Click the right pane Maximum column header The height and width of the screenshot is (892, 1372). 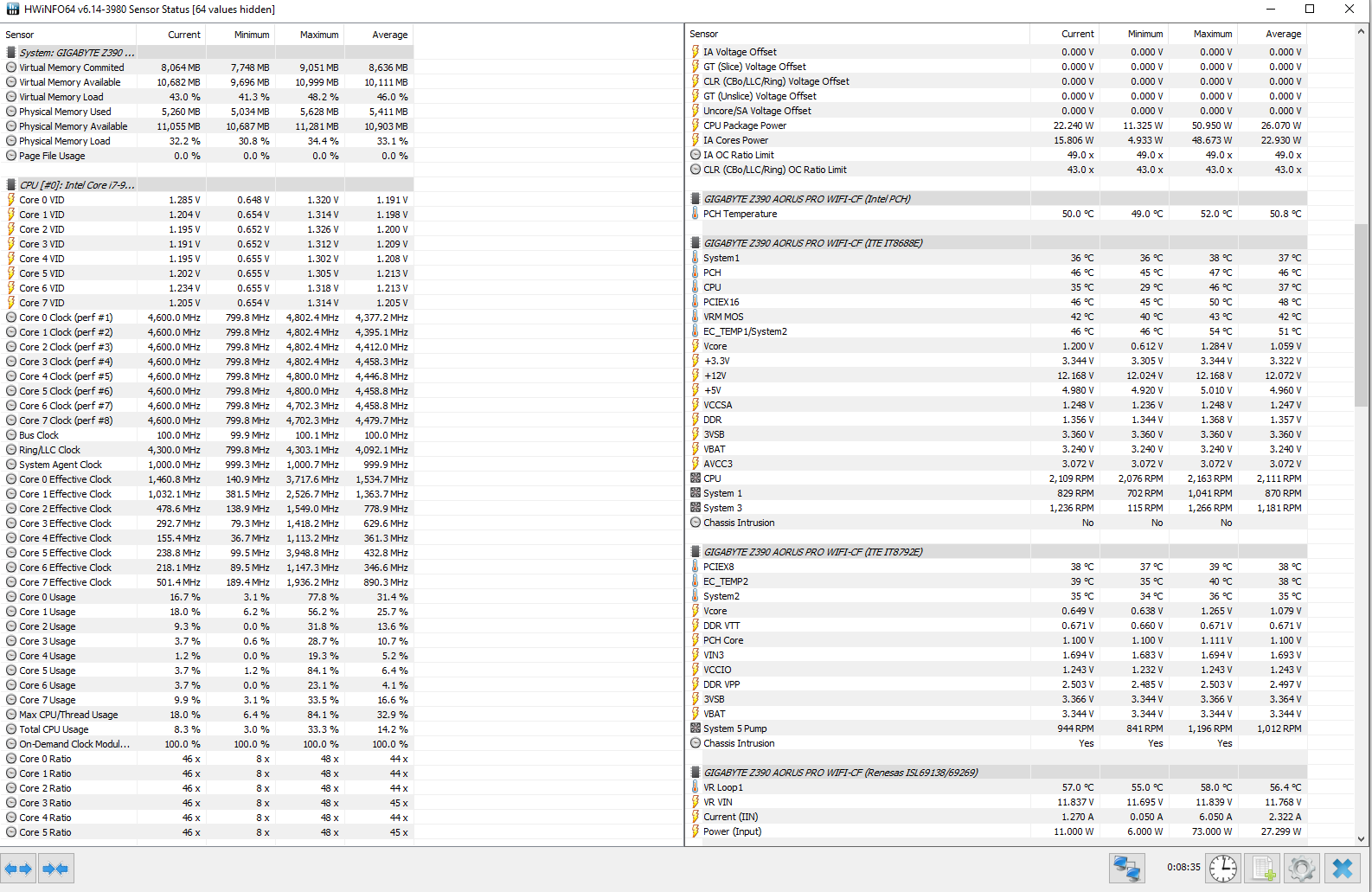pyautogui.click(x=1202, y=34)
